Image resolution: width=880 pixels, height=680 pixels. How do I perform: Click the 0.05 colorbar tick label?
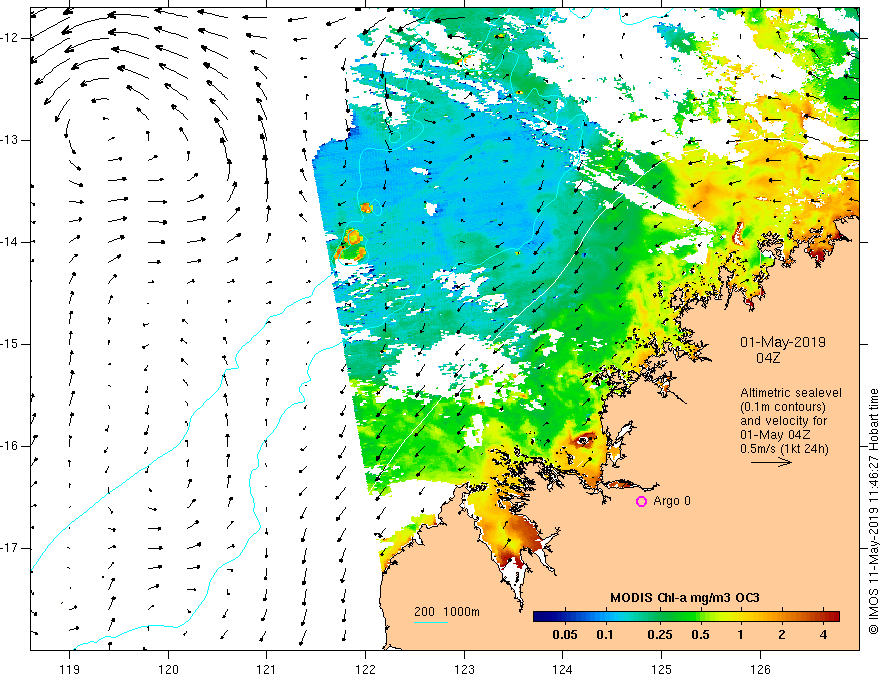[565, 635]
